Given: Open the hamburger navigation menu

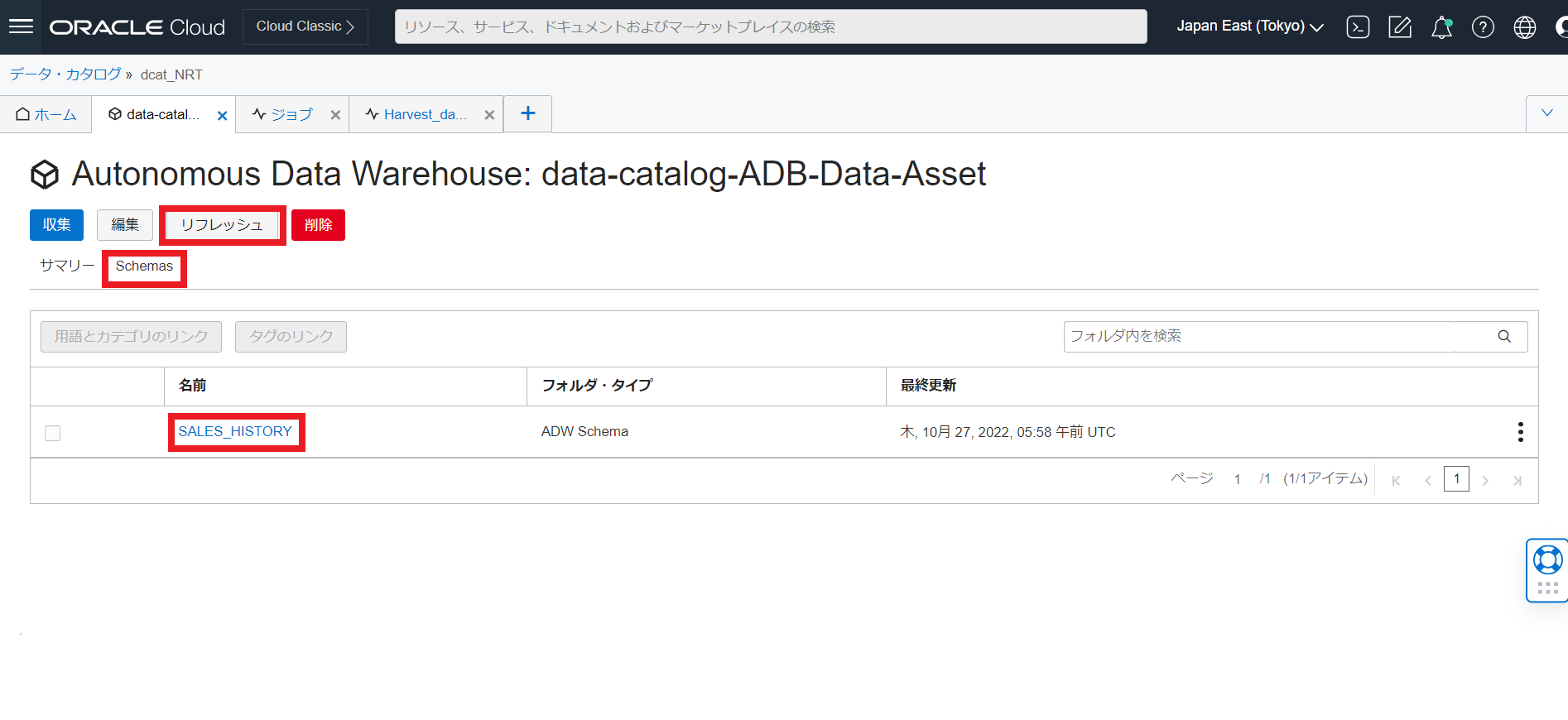Looking at the screenshot, I should click(21, 26).
